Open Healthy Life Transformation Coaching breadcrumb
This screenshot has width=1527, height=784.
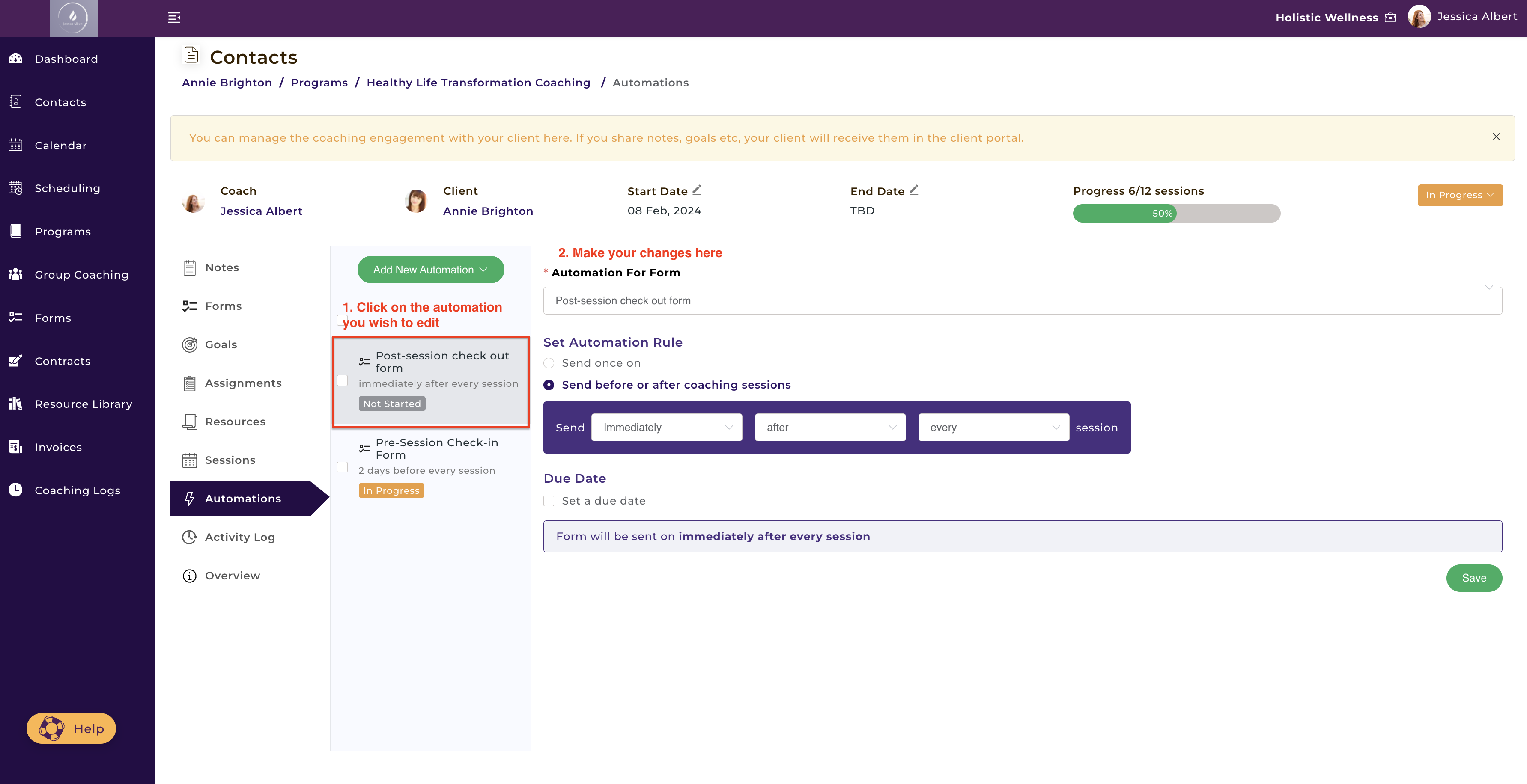pos(478,83)
